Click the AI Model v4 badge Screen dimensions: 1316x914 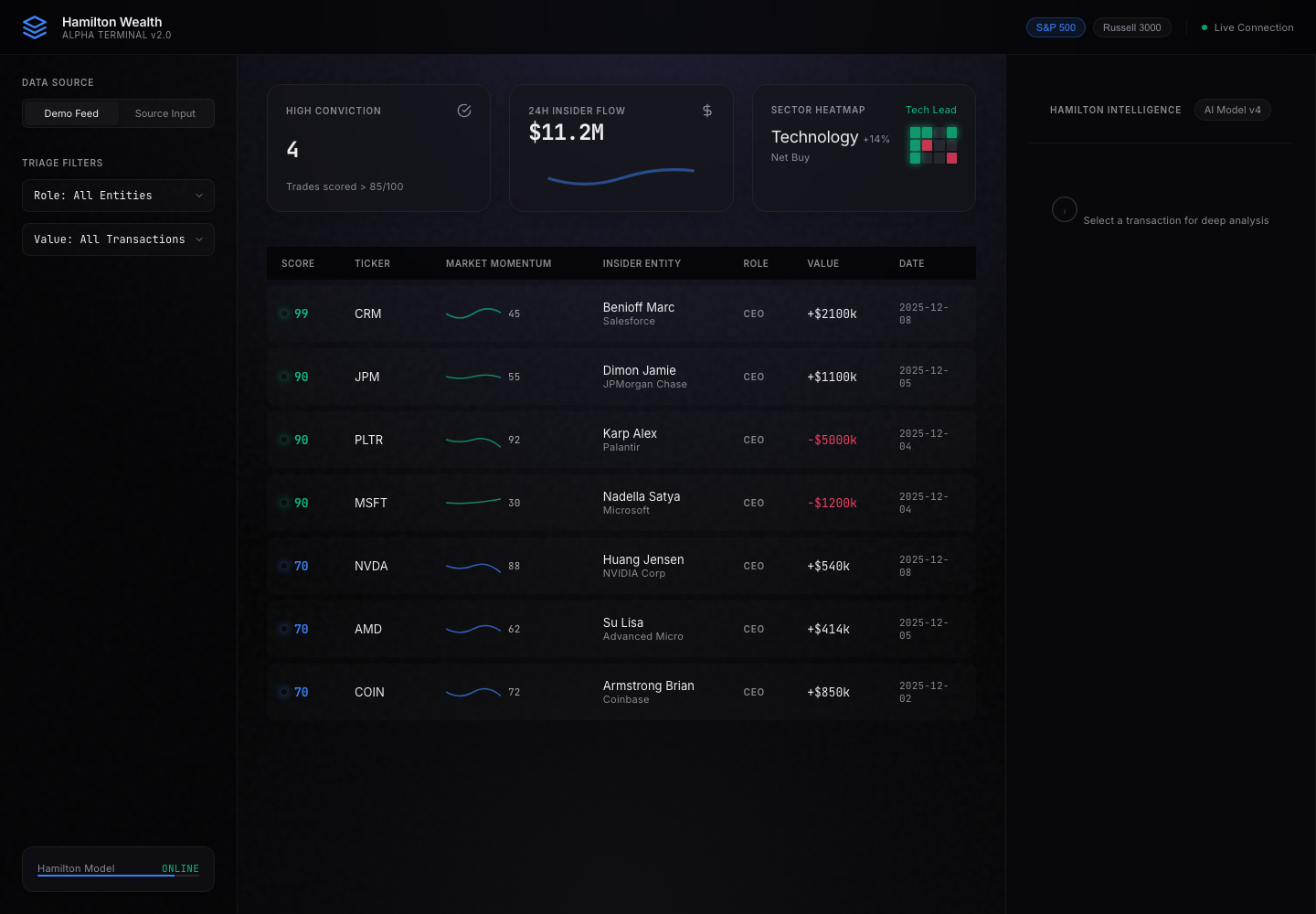pyautogui.click(x=1232, y=110)
